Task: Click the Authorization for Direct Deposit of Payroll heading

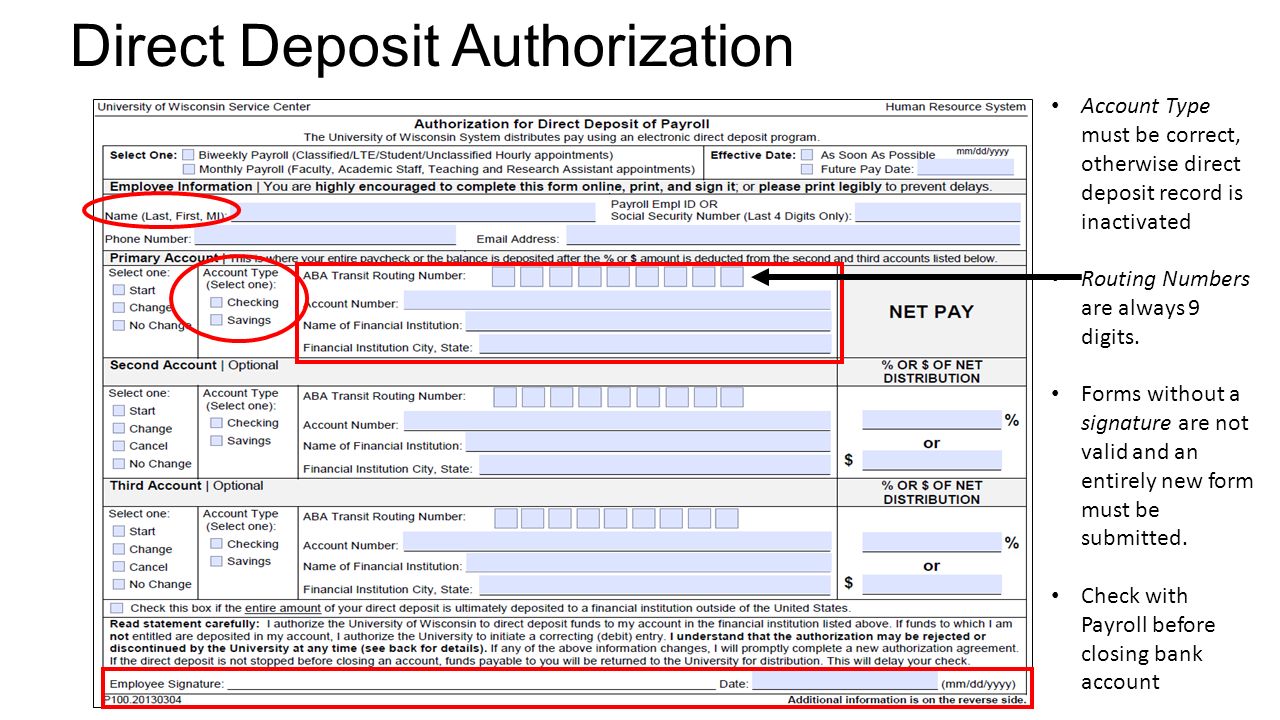Action: 561,124
